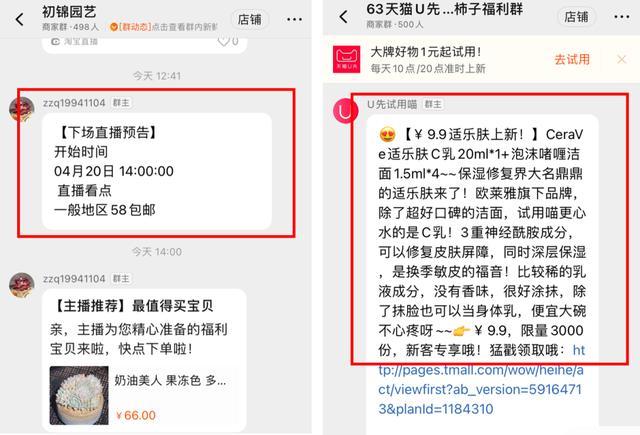This screenshot has height=435, width=640.
Task: Go back from 初锦园艺 group chat
Action: pos(19,19)
